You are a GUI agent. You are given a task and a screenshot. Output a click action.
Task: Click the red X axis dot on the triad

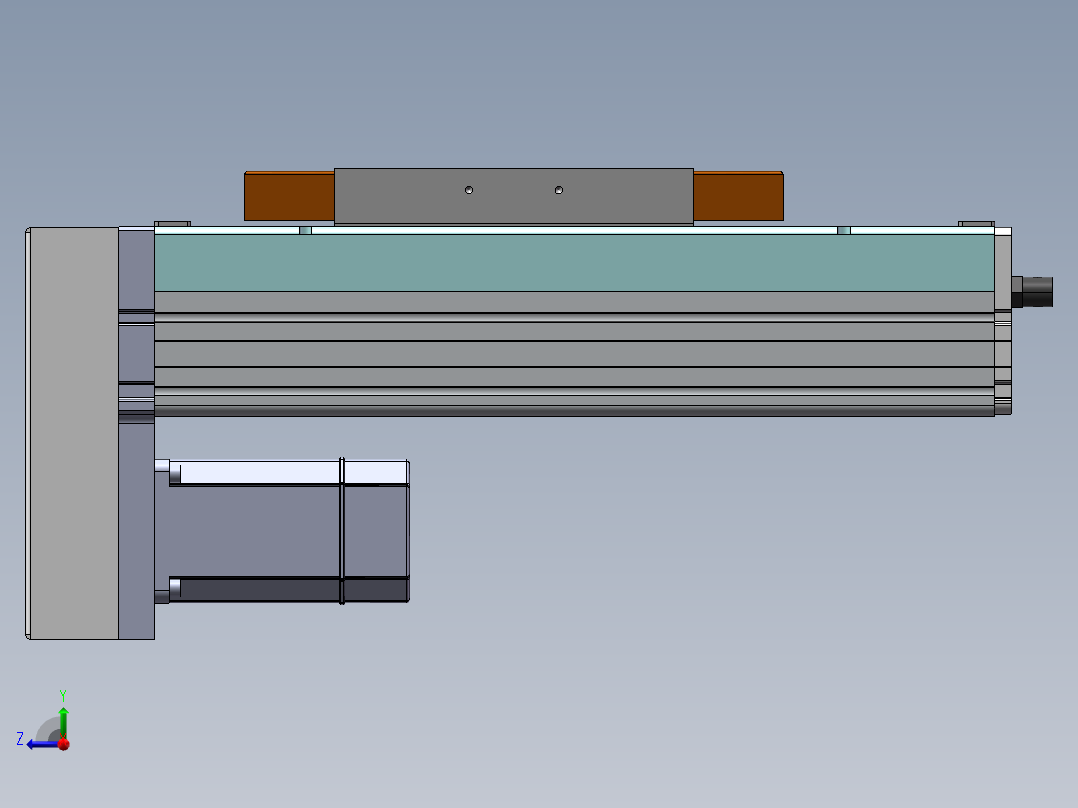click(64, 744)
